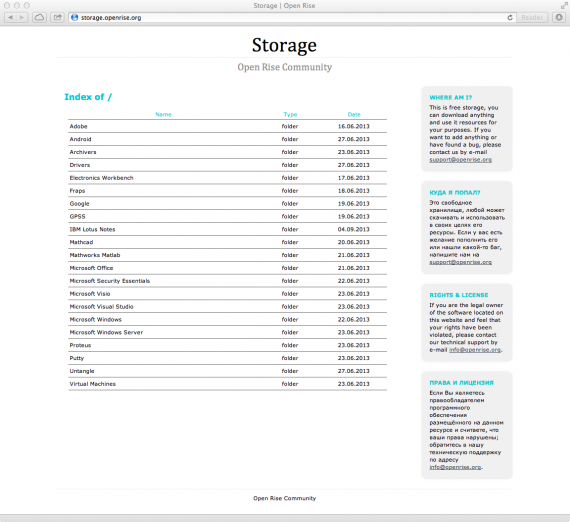
Task: Sort the listing by Type column header
Action: coord(290,115)
